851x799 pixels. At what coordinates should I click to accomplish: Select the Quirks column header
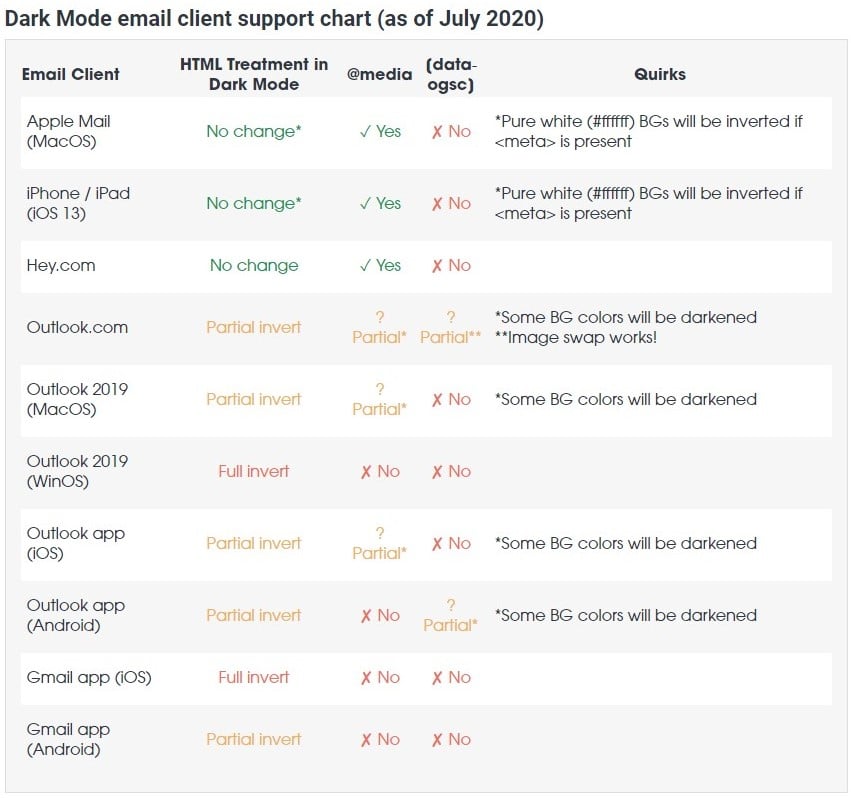(x=660, y=74)
